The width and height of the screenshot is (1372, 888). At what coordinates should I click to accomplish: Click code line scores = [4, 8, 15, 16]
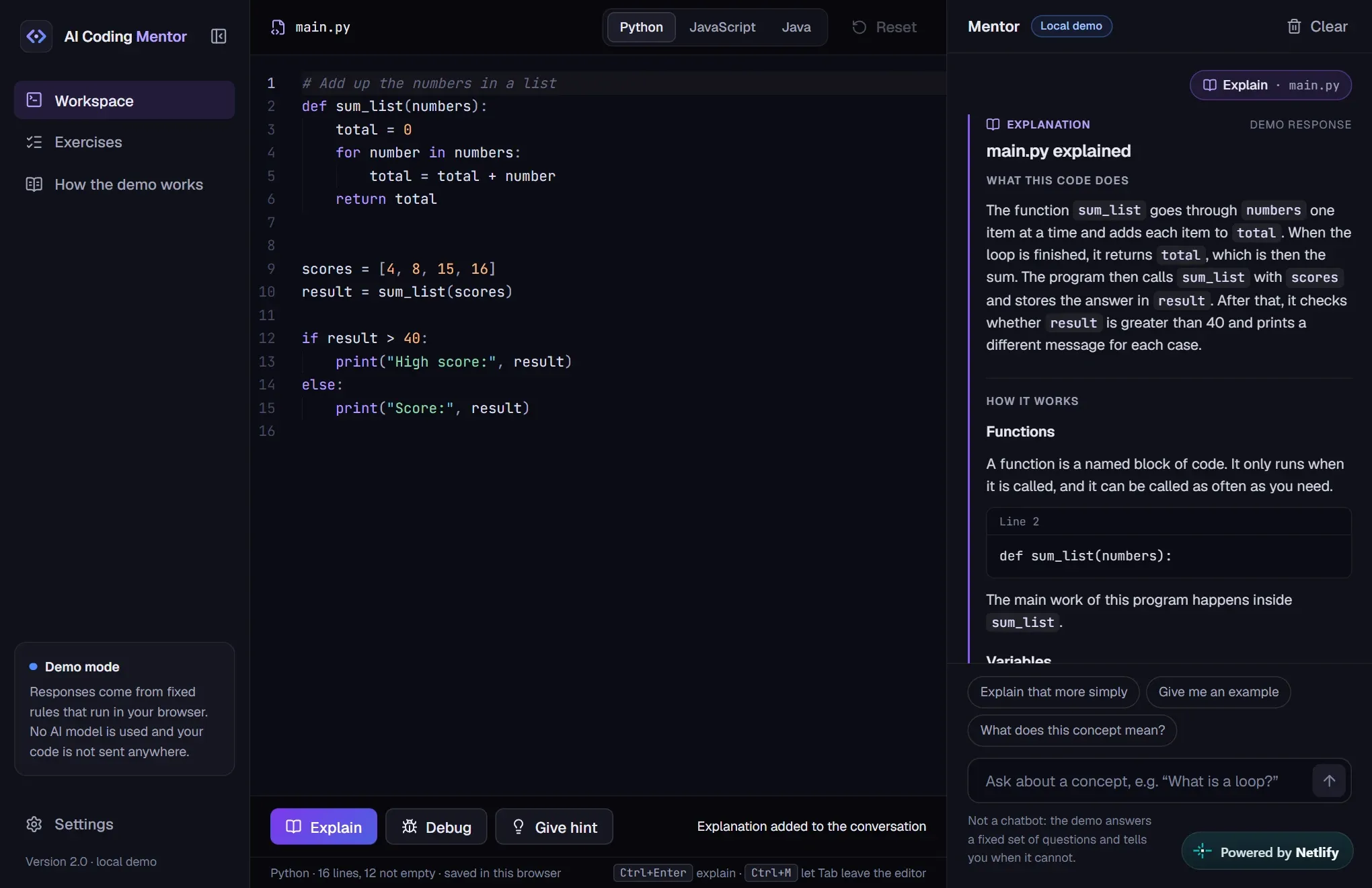pos(399,269)
